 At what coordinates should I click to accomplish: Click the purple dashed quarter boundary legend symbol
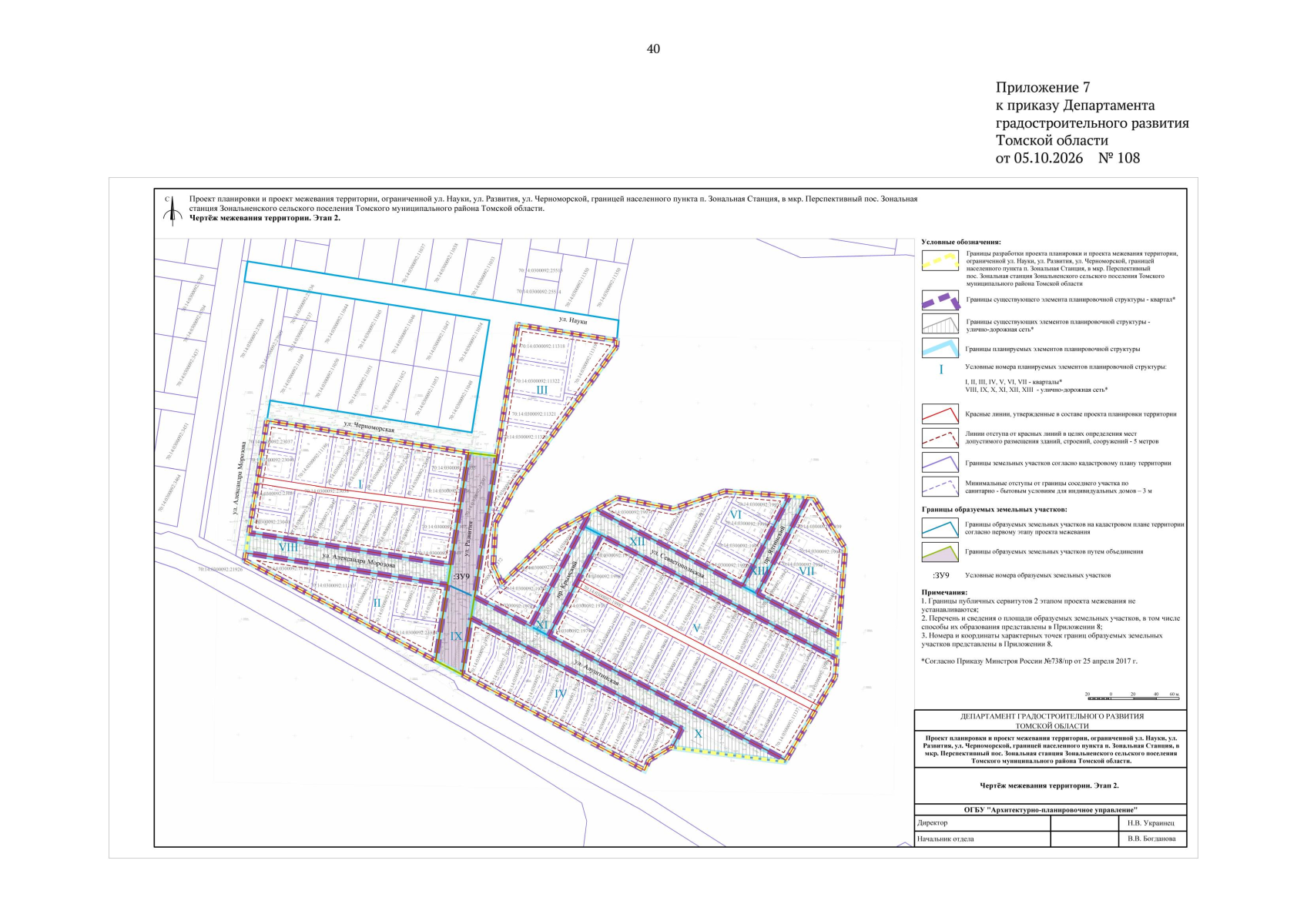pos(940,300)
